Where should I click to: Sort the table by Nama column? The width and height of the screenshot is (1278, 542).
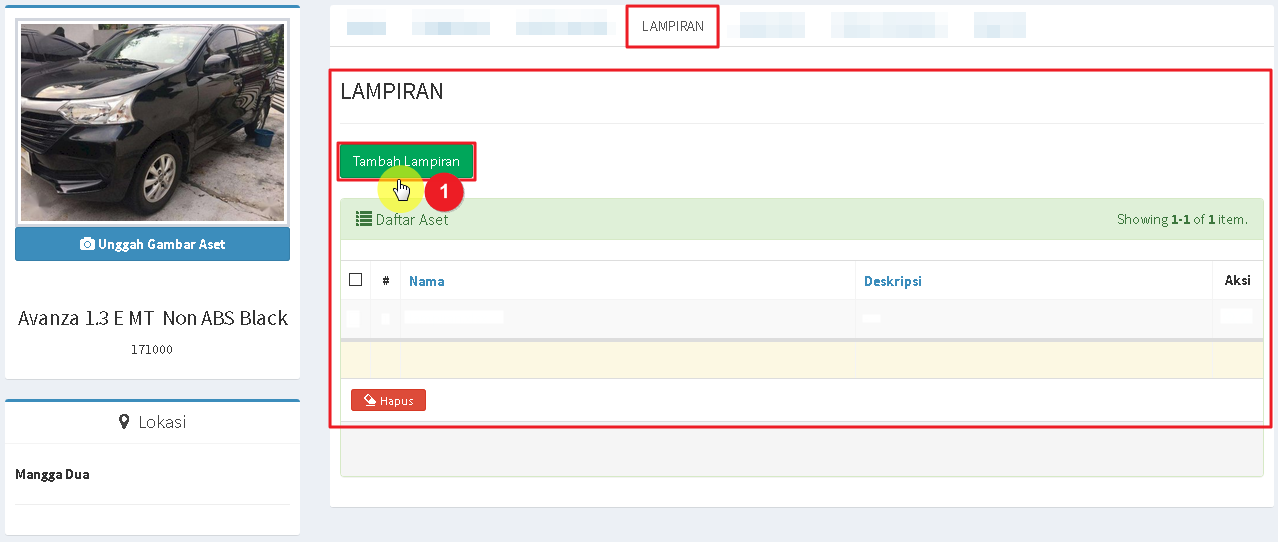(426, 281)
